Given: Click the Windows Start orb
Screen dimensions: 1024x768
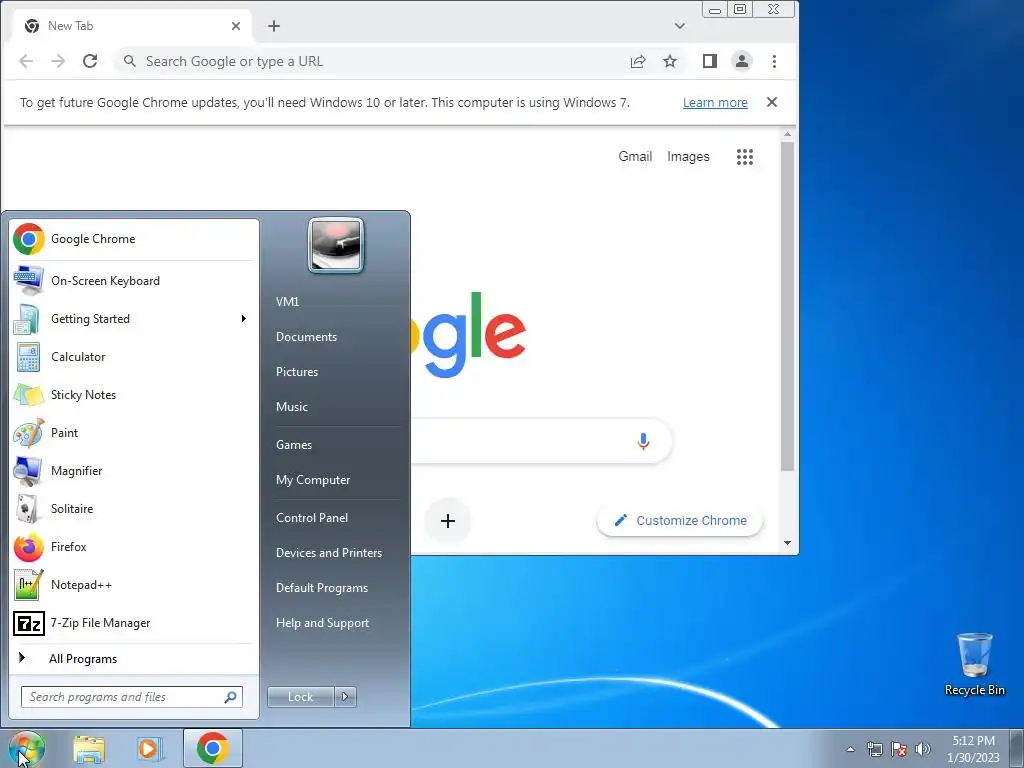Looking at the screenshot, I should click(26, 748).
